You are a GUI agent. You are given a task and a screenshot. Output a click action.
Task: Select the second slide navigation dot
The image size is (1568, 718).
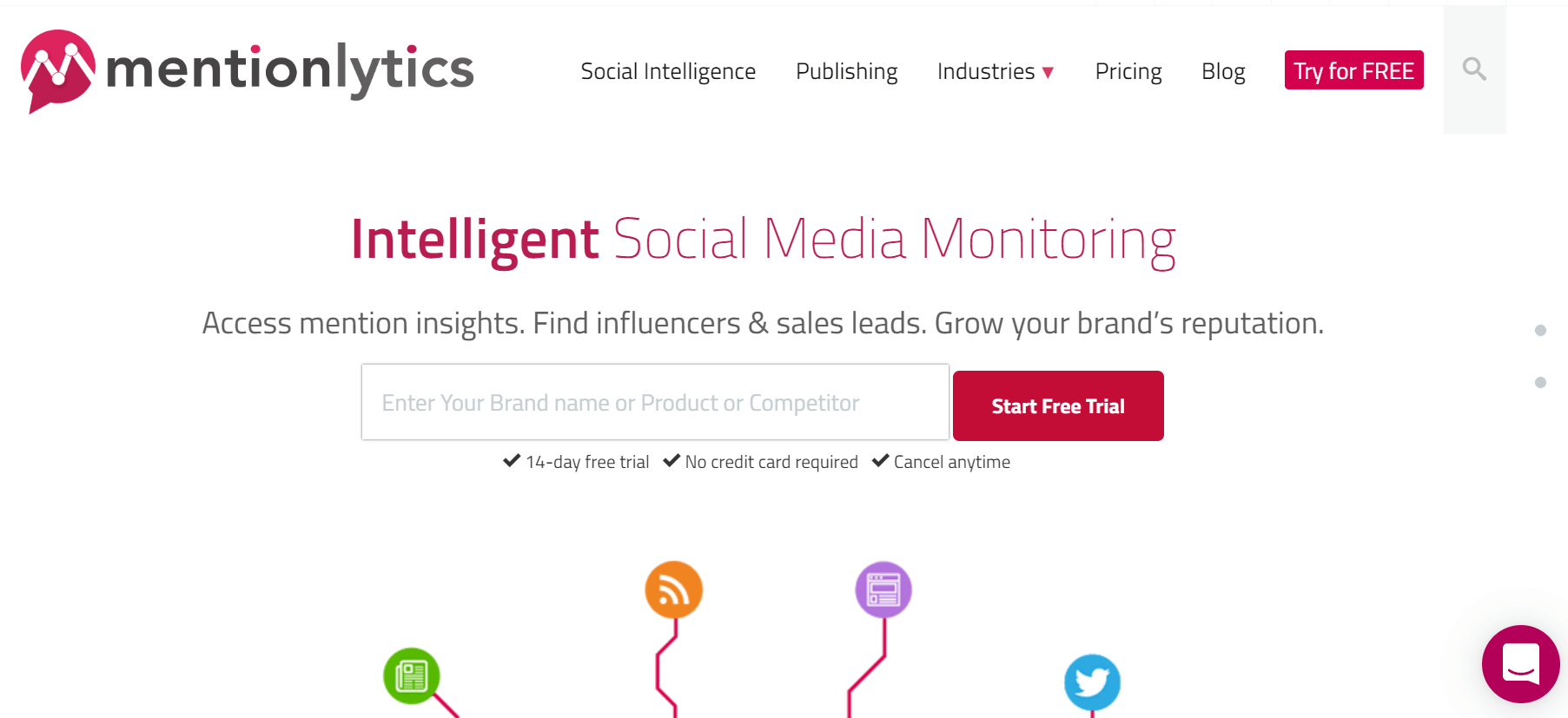click(x=1540, y=382)
